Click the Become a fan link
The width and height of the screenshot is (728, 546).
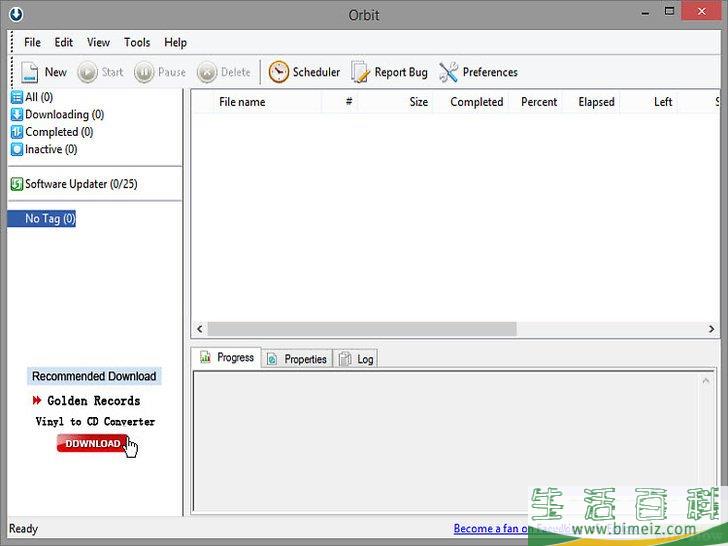(492, 528)
